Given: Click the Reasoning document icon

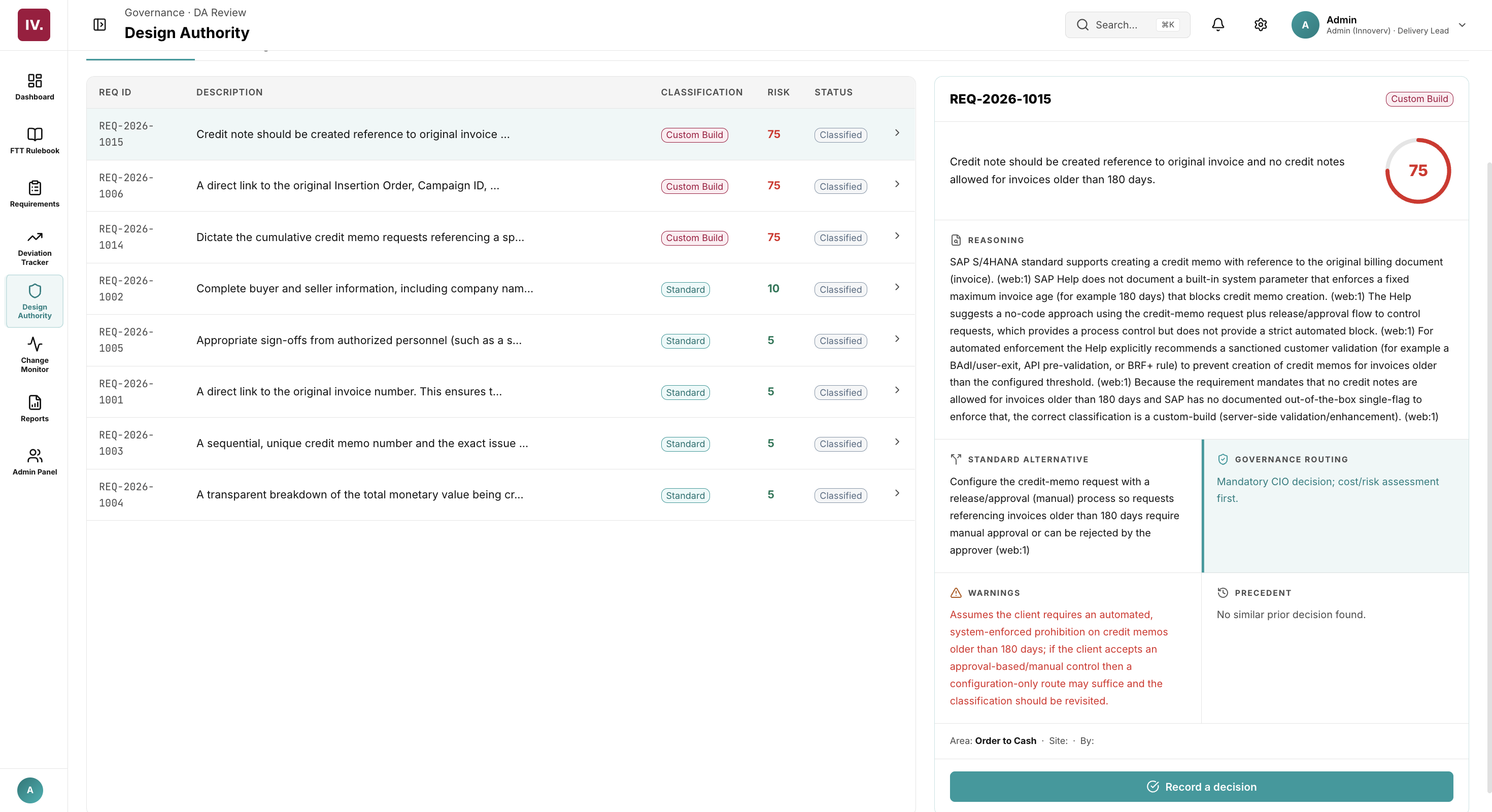Looking at the screenshot, I should click(x=956, y=240).
